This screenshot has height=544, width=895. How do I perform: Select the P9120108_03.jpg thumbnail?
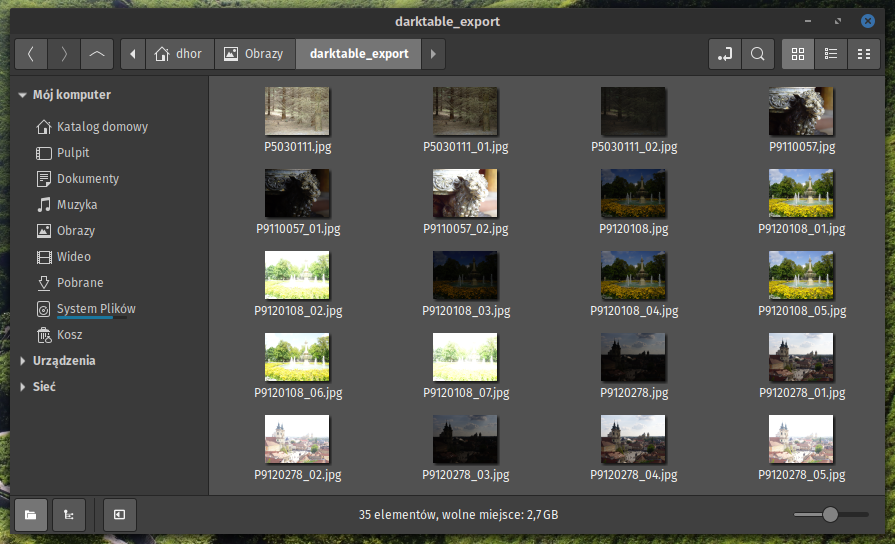coord(465,275)
